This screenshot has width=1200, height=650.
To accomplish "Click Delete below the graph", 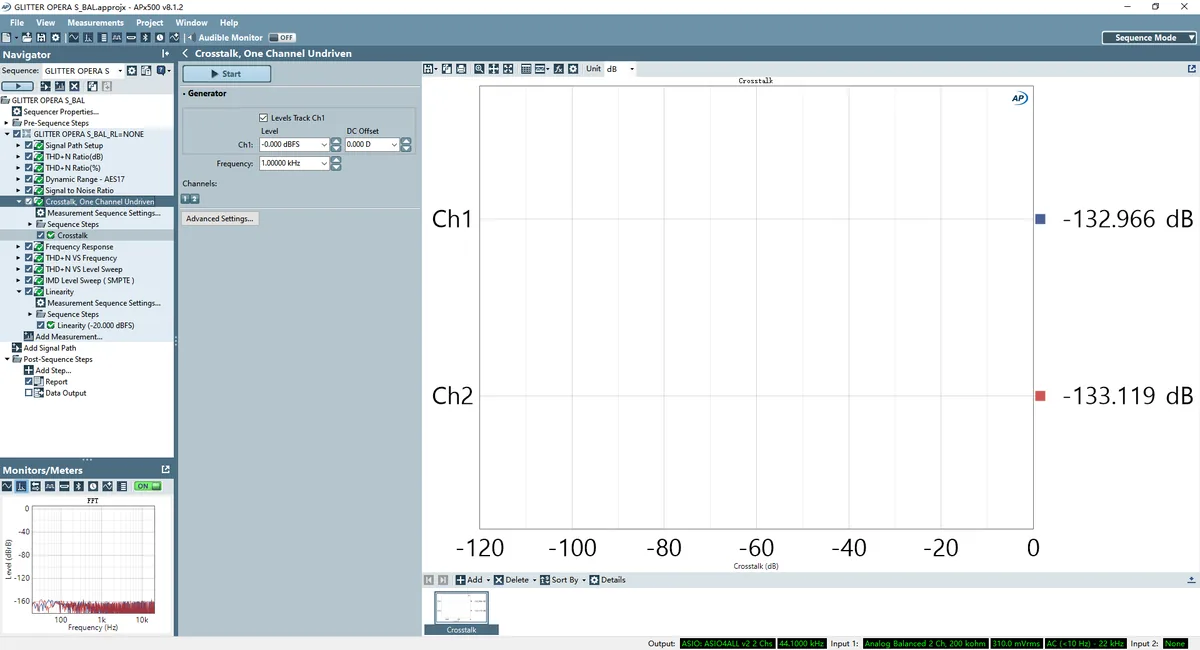I will (x=513, y=580).
